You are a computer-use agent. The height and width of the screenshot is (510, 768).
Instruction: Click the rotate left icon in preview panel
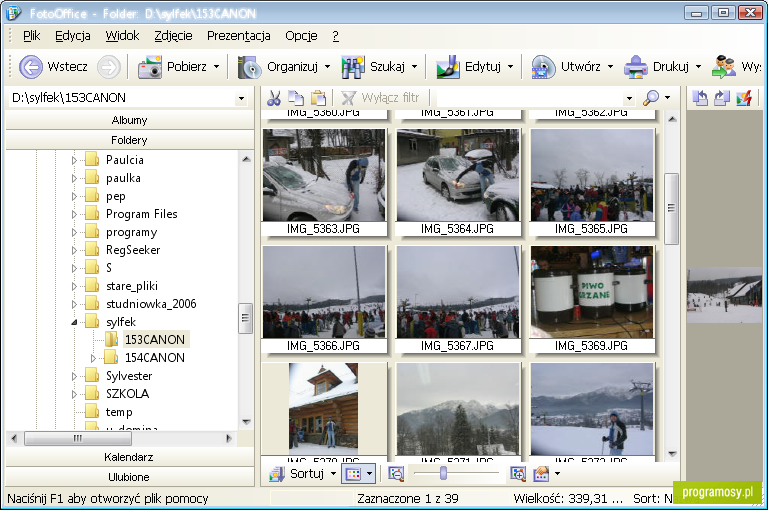700,98
